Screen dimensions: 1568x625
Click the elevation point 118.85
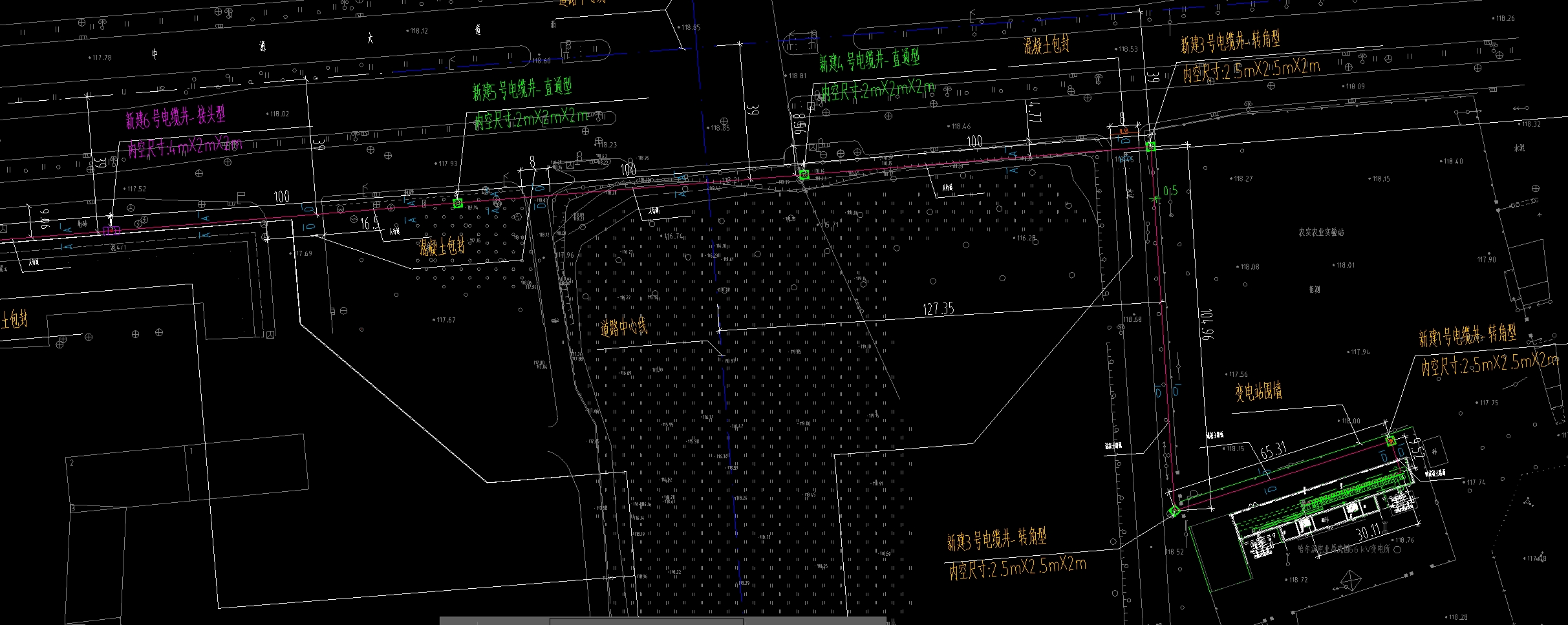coord(689,27)
